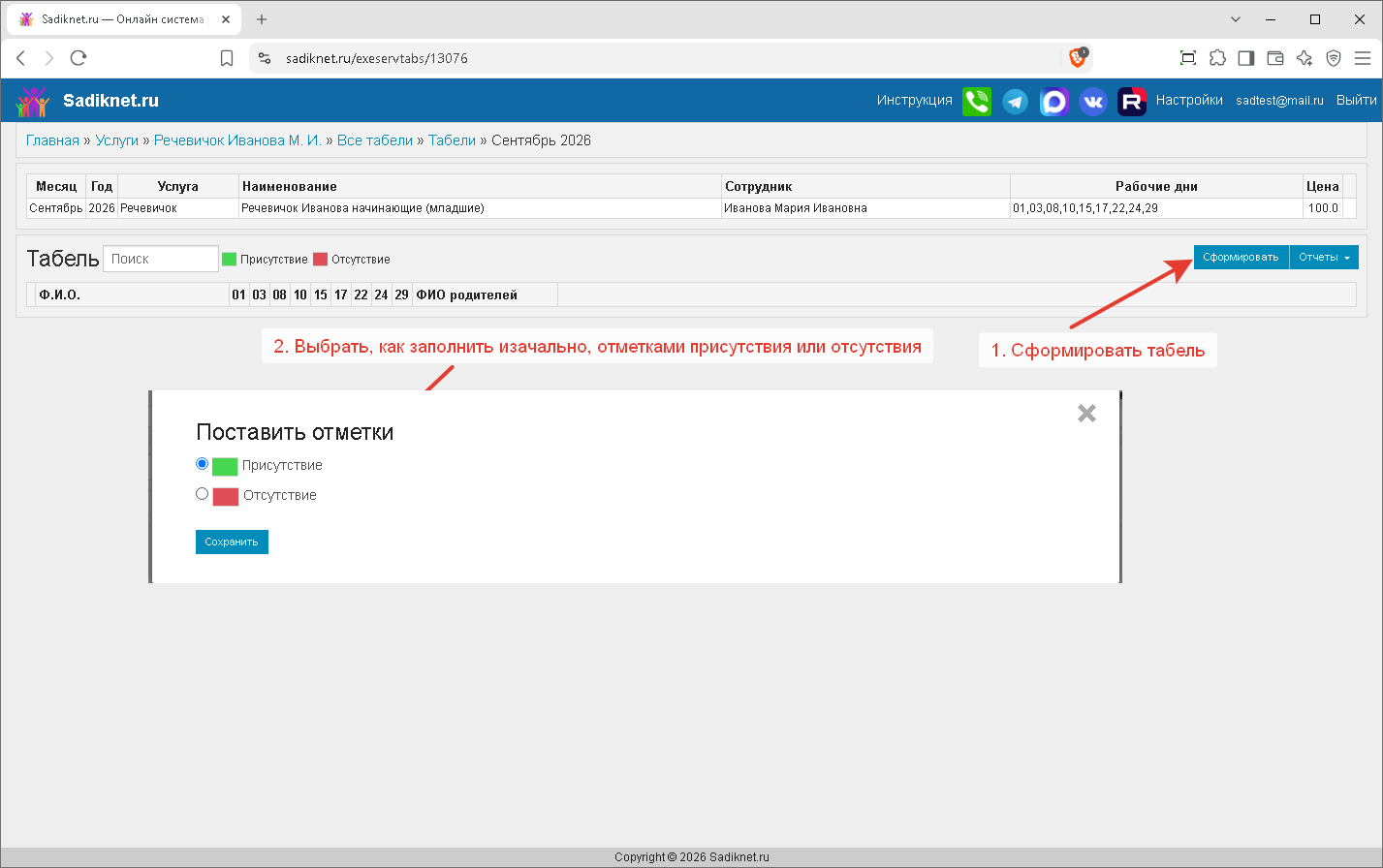Click the screenshot capture icon in the toolbar

[x=1188, y=58]
